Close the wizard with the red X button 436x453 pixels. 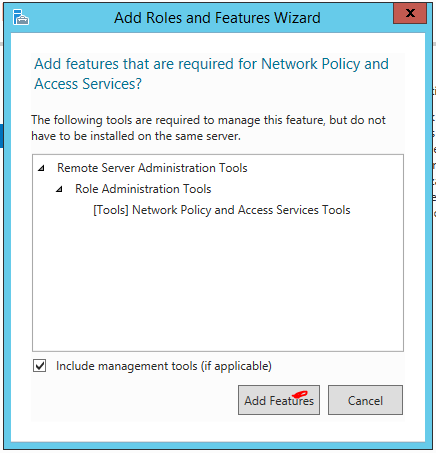click(x=410, y=13)
